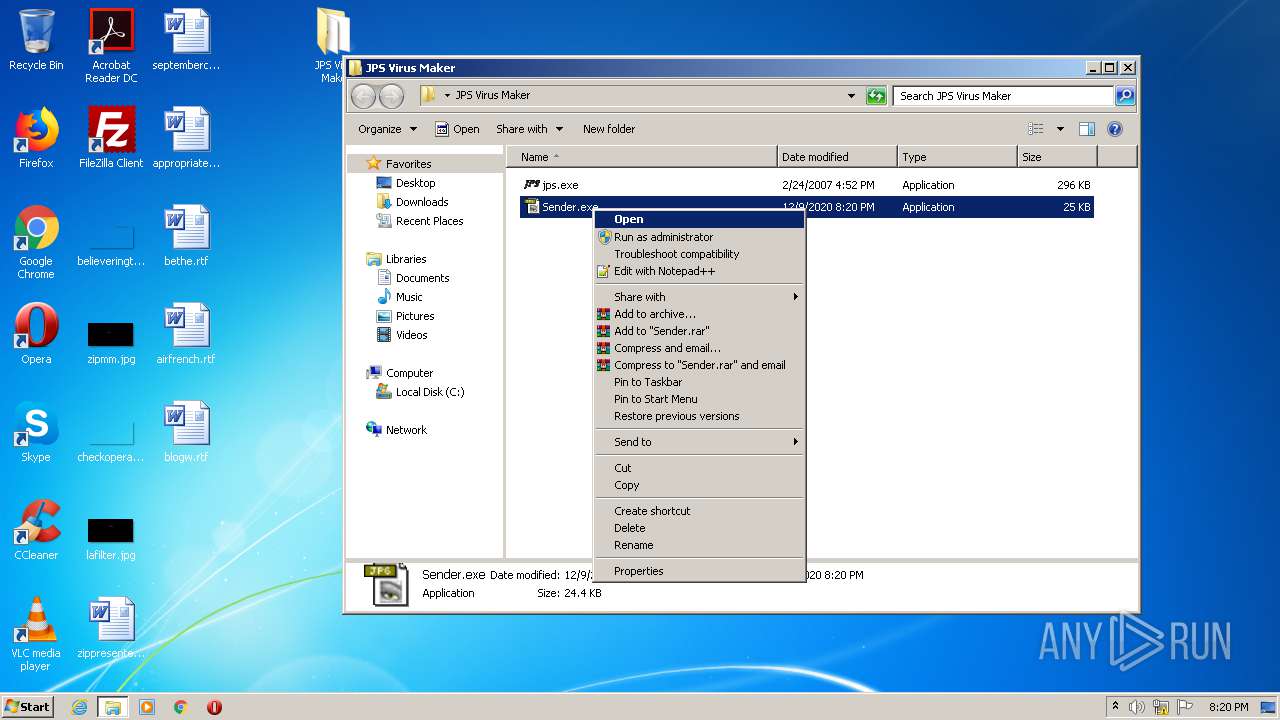The height and width of the screenshot is (720, 1280).
Task: Toggle the preview pane icon
Action: (1087, 129)
